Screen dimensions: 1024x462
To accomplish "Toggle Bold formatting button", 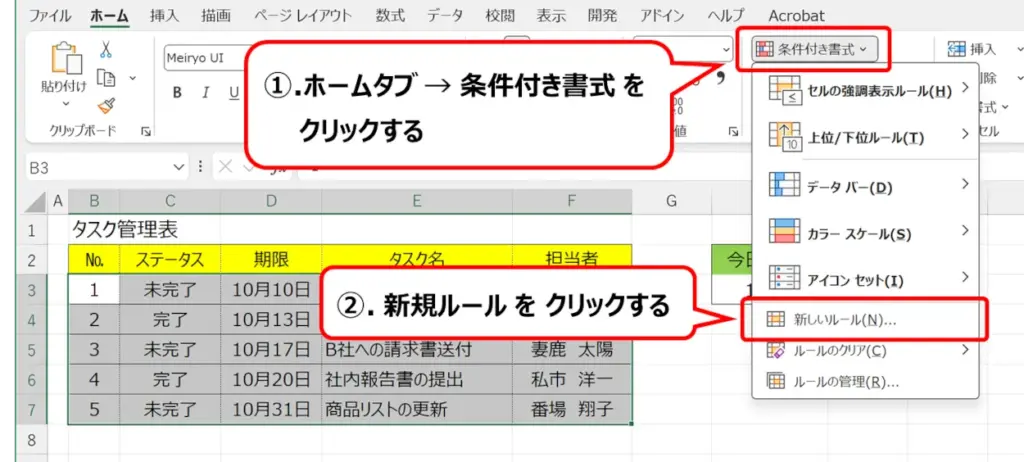I will 177,93.
